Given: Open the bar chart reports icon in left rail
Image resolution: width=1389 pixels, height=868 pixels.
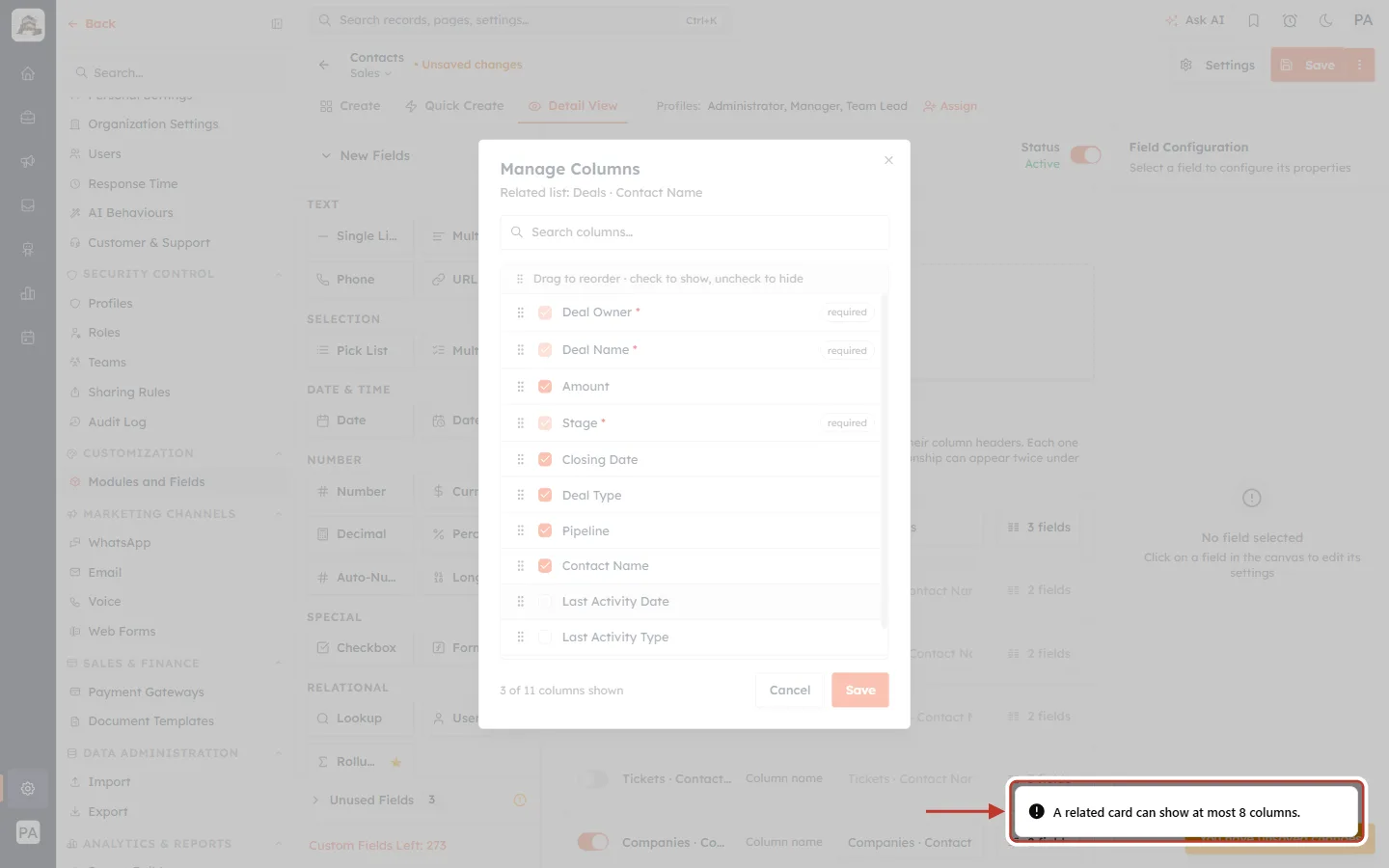Looking at the screenshot, I should pos(28,293).
